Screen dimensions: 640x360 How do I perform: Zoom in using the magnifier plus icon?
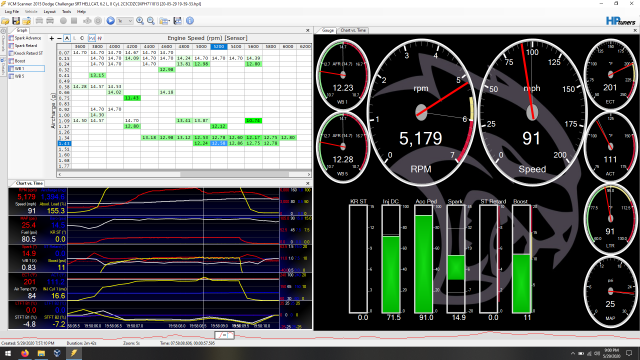140,21
